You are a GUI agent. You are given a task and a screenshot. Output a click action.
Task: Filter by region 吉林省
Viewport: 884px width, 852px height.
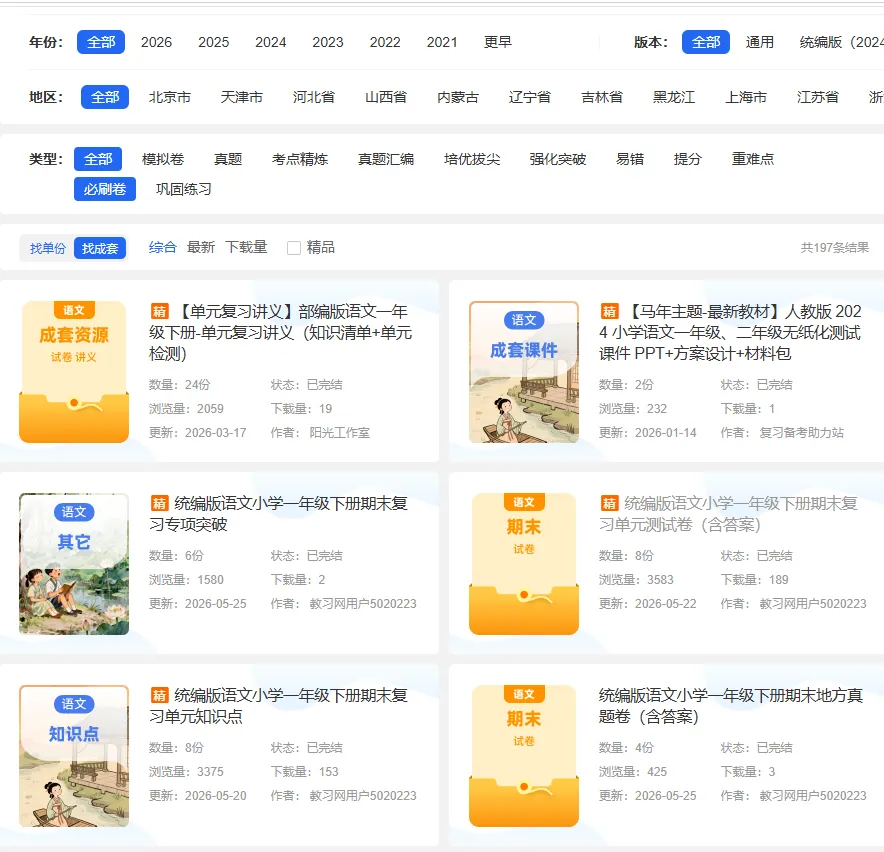[602, 97]
